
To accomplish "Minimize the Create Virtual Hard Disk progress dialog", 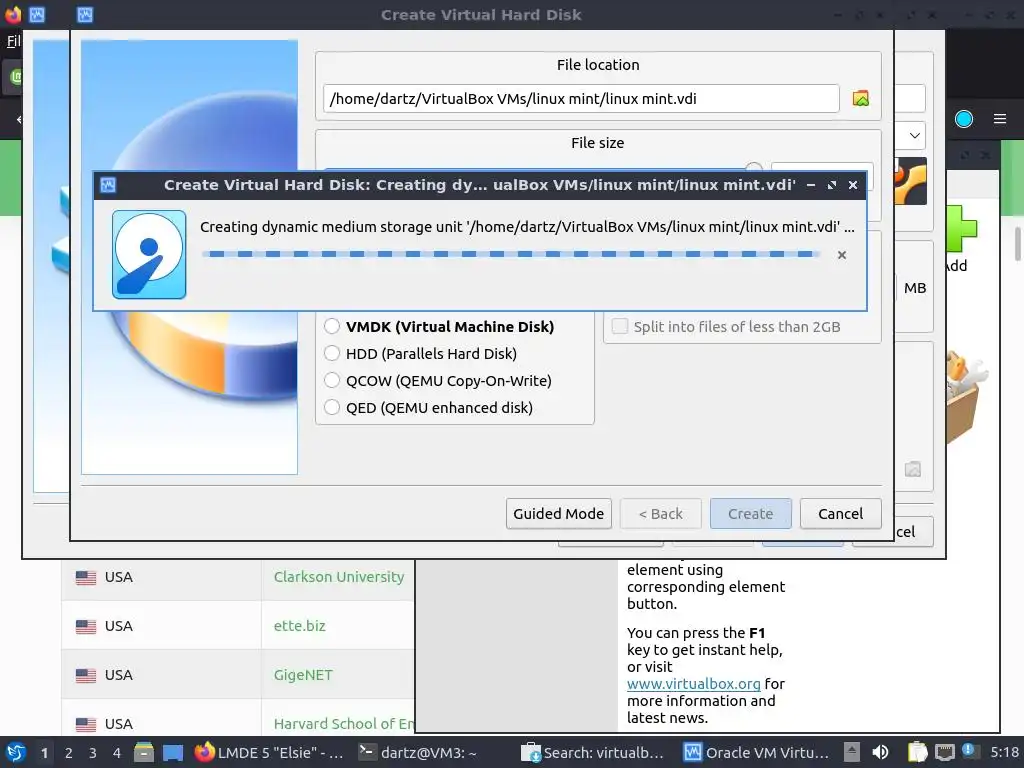I will point(810,185).
